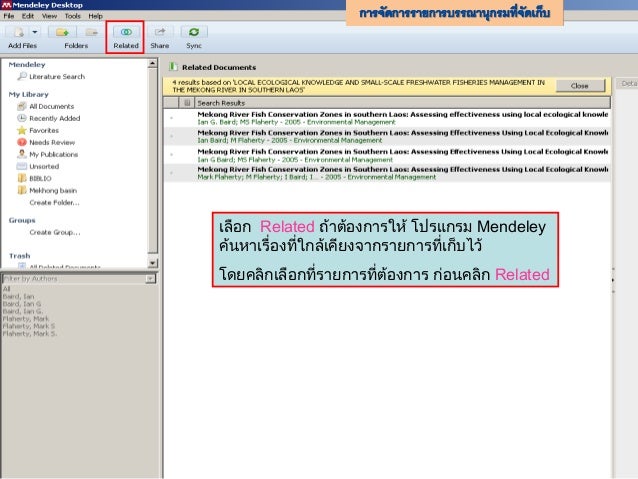Click the Sync toolbar icon

click(194, 32)
